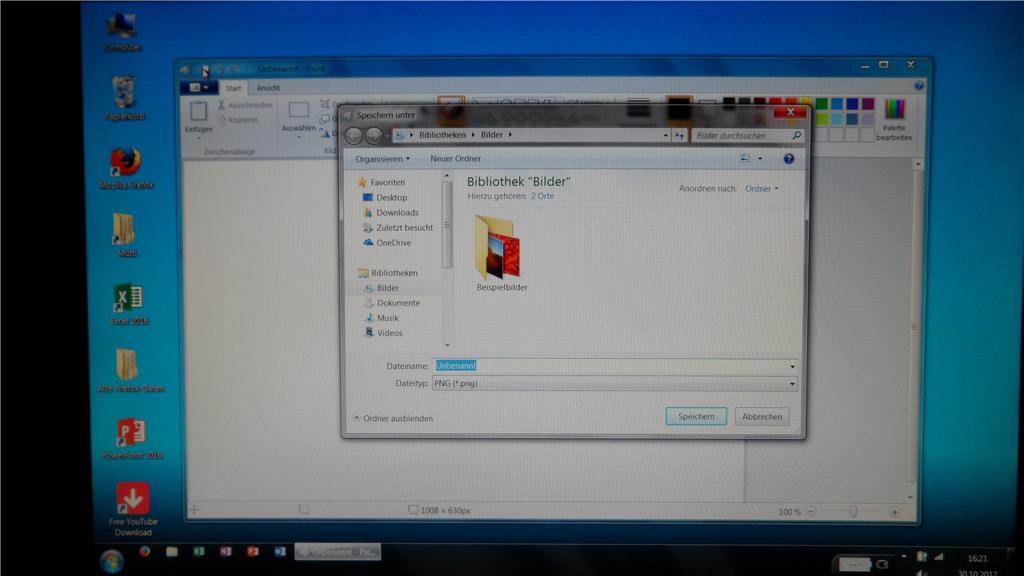Click the zoom out minus button in Paint
This screenshot has width=1024, height=576.
point(811,512)
